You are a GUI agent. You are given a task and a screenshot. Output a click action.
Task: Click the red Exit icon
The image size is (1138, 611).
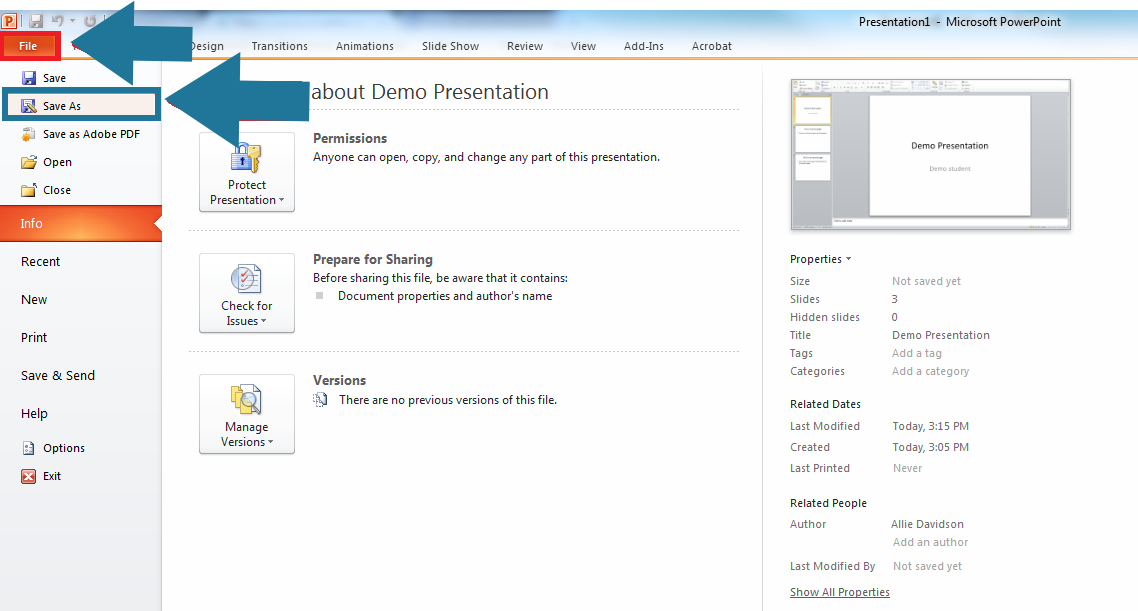(29, 476)
